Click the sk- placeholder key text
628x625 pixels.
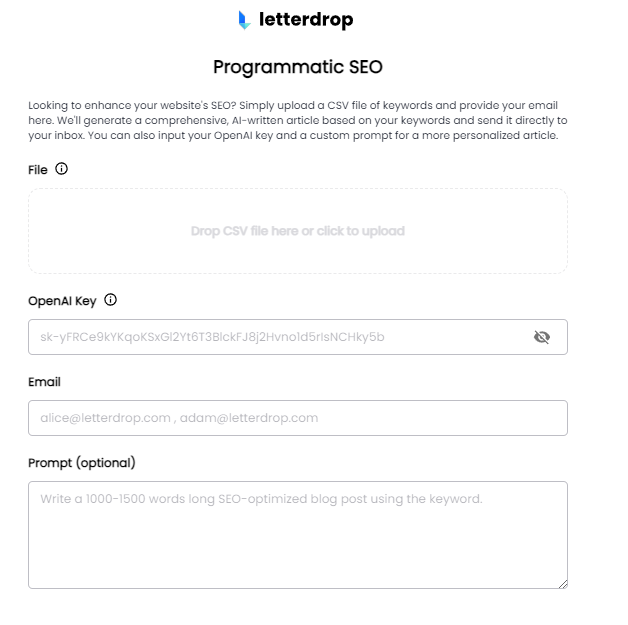[212, 337]
